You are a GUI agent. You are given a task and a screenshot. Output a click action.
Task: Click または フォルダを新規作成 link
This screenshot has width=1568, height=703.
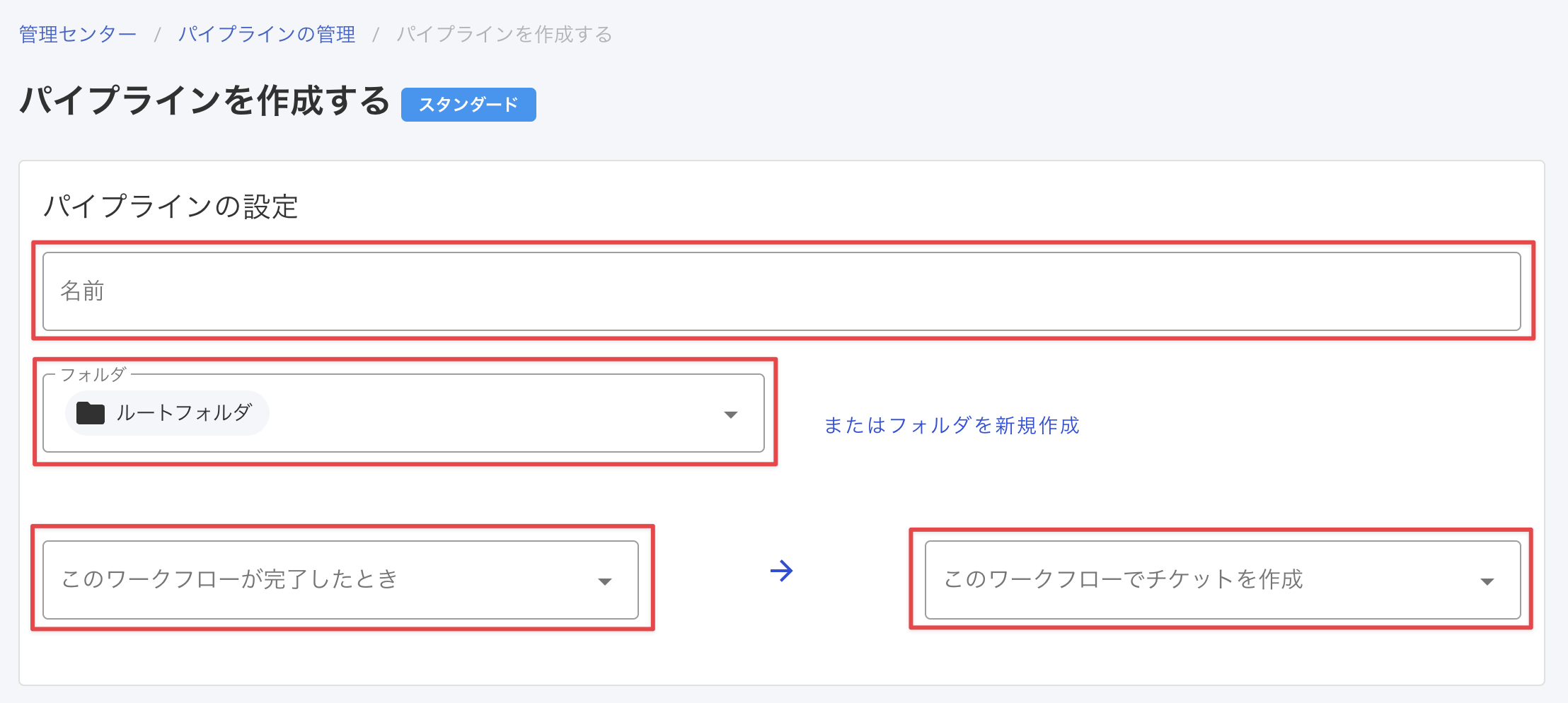click(952, 425)
